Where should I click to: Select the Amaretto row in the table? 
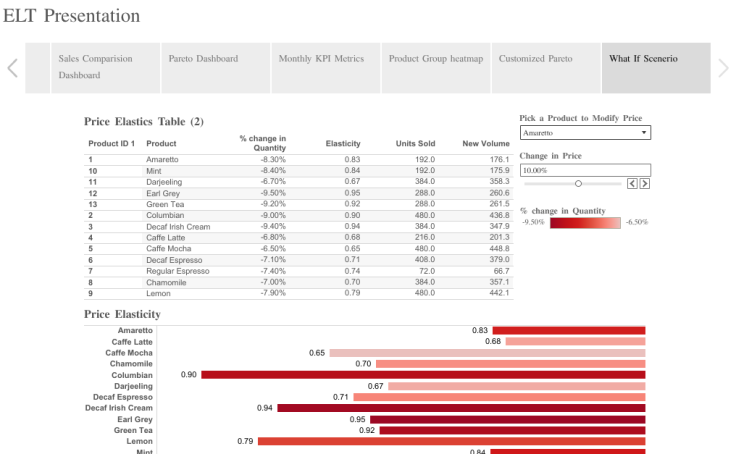[164, 159]
